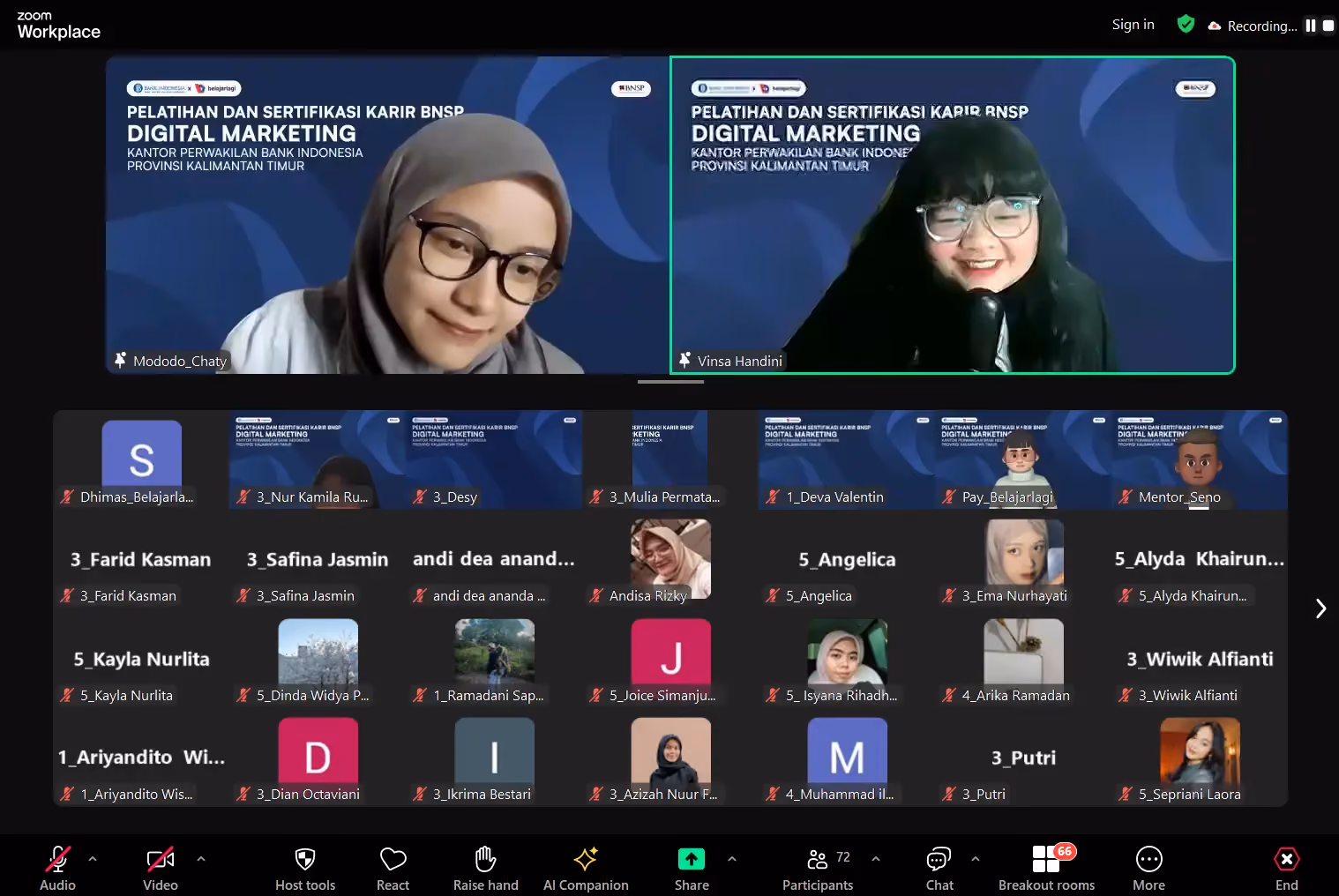
Task: Open AI Companion sparkle icon
Action: point(586,859)
